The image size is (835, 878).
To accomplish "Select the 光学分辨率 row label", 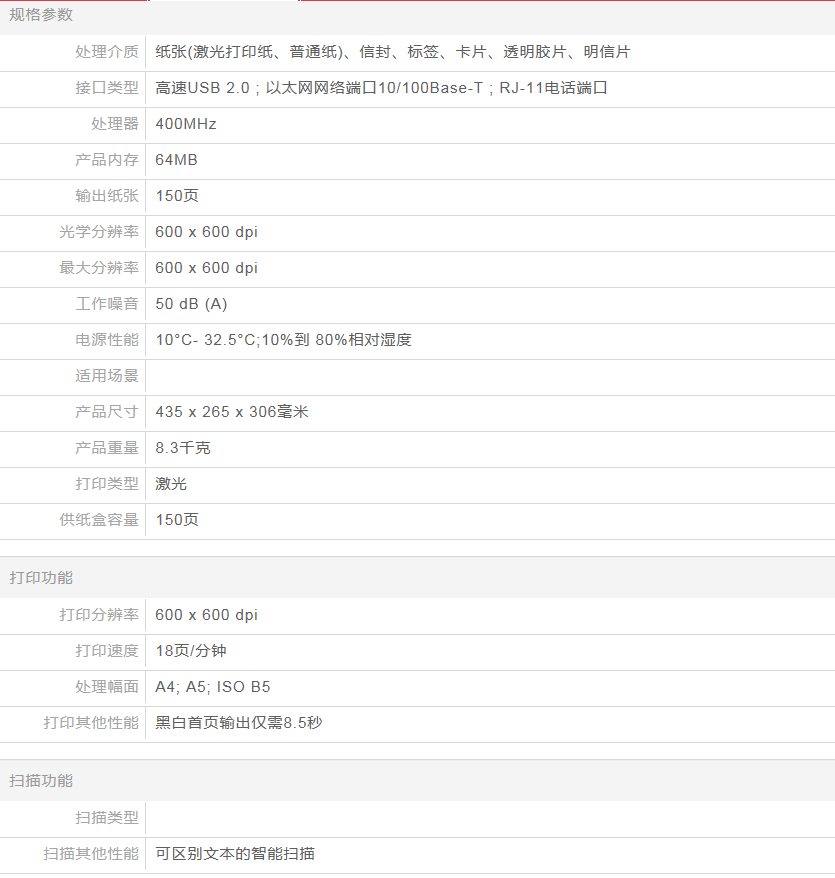I will click(99, 232).
